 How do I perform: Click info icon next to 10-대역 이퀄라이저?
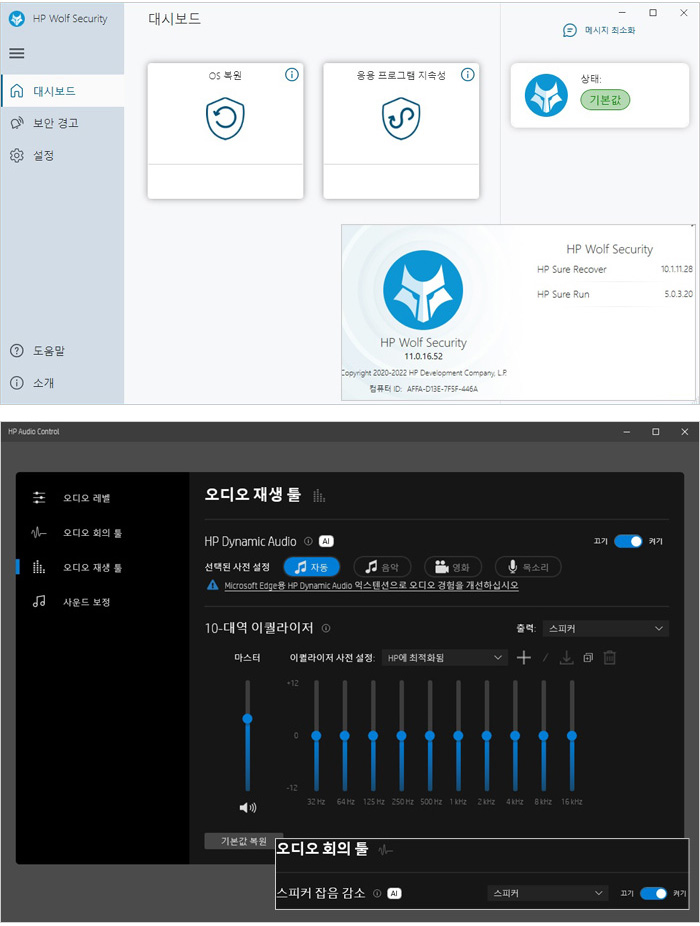click(325, 628)
